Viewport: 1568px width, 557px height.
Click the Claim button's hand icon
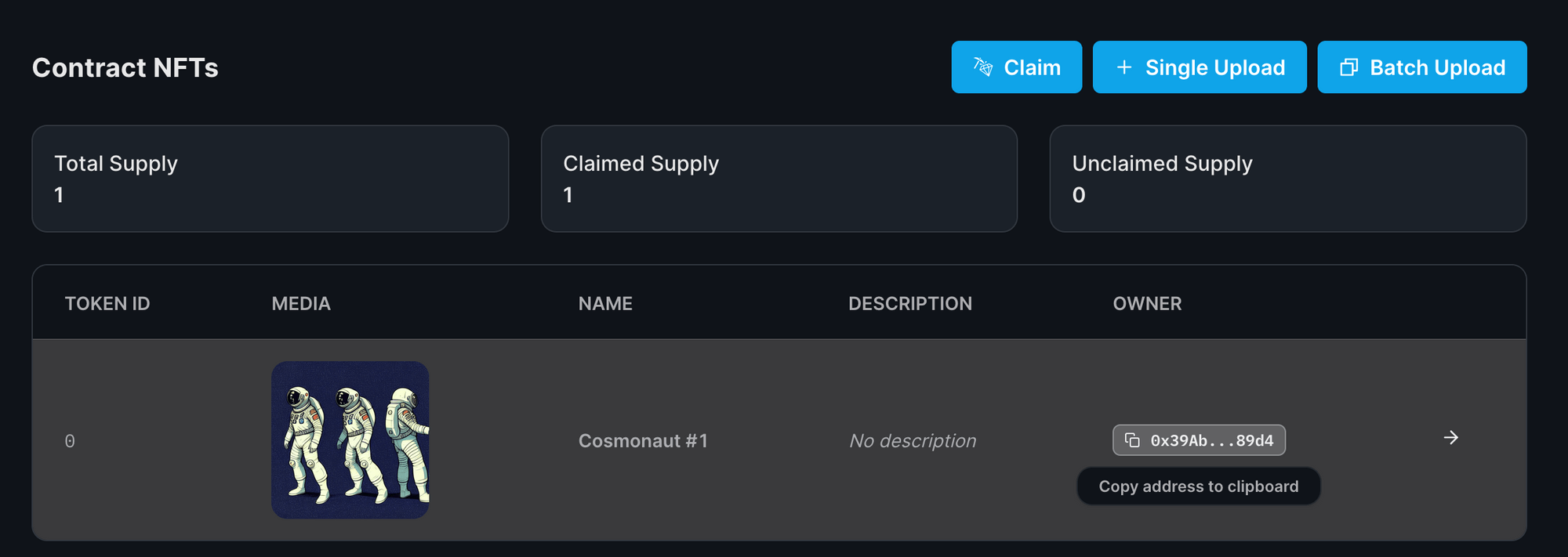click(x=983, y=67)
